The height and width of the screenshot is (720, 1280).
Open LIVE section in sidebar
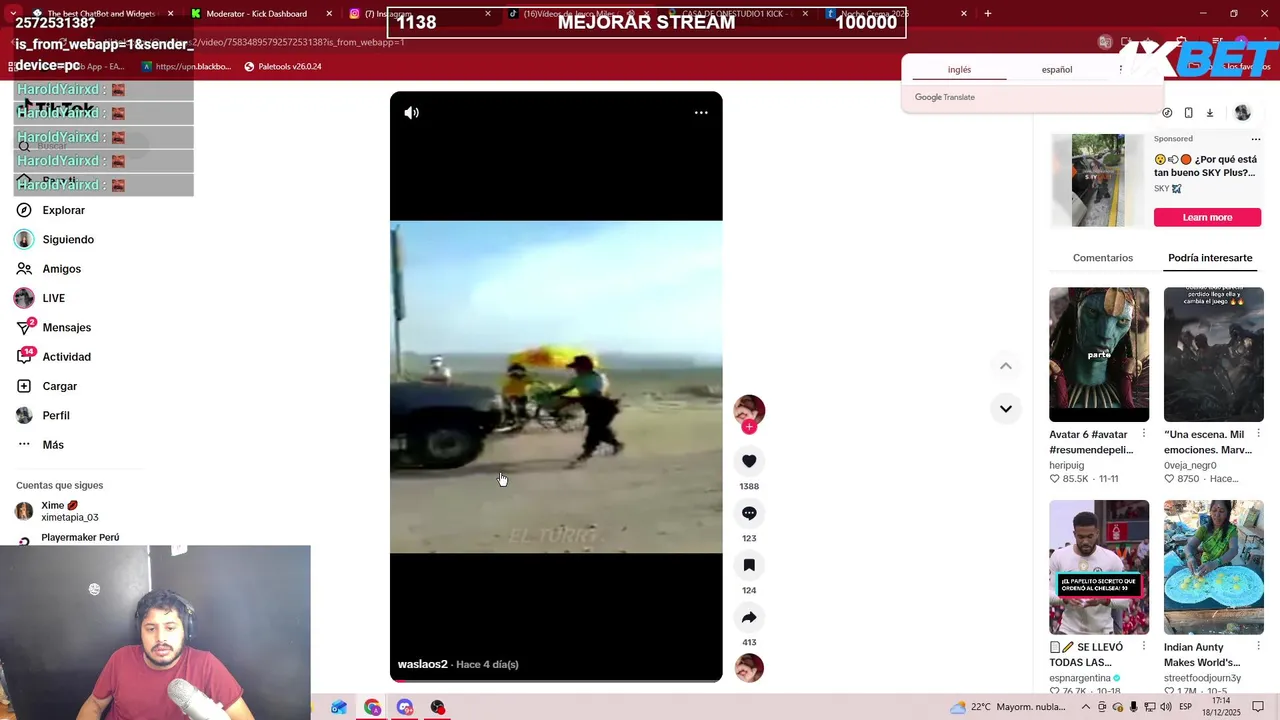coord(54,298)
